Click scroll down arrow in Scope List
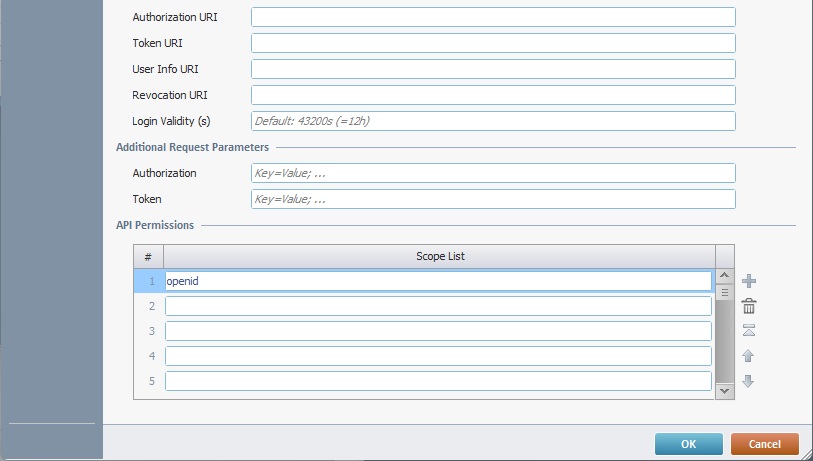 coord(724,392)
